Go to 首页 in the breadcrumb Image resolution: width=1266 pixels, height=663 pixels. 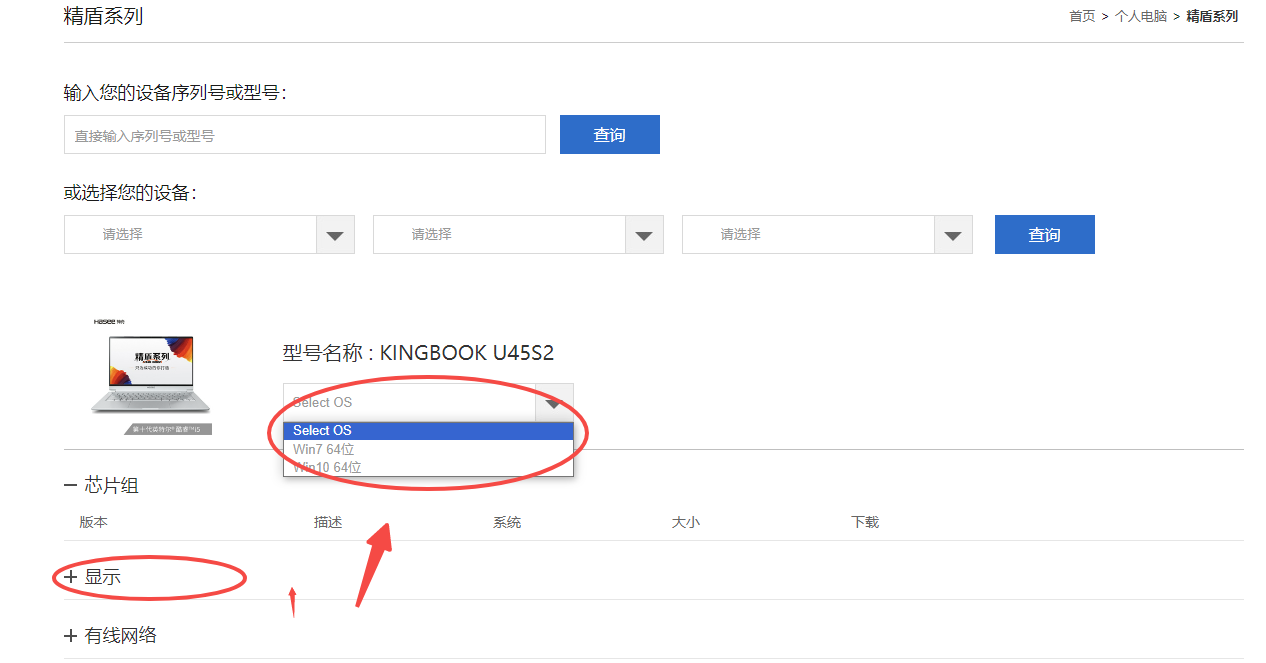(1082, 16)
